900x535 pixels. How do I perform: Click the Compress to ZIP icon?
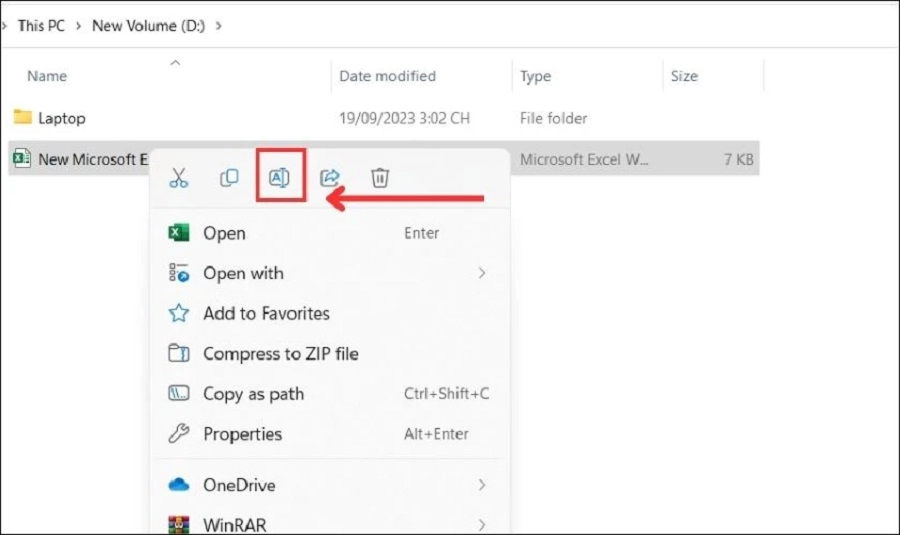(179, 354)
